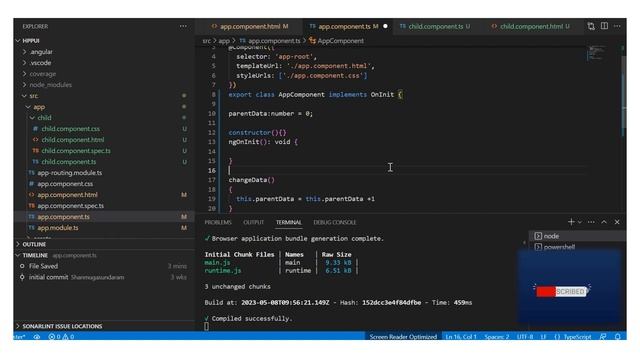Screen dimensions: 640x360
Task: Collapse the HPPUI root folder
Action: pos(18,41)
